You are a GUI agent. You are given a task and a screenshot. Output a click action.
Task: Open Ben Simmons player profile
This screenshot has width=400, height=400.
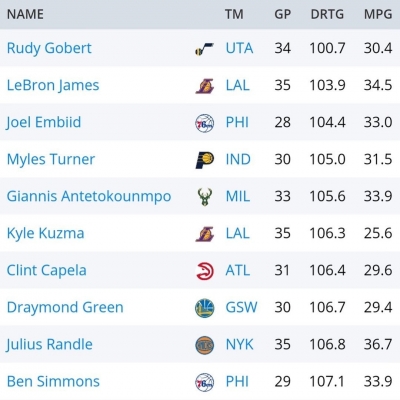53,381
